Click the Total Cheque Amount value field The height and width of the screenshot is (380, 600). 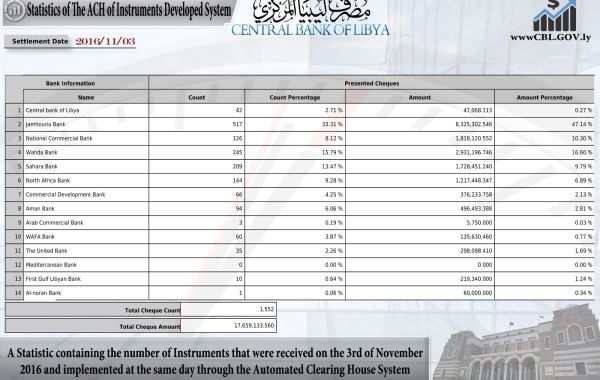tap(228, 326)
